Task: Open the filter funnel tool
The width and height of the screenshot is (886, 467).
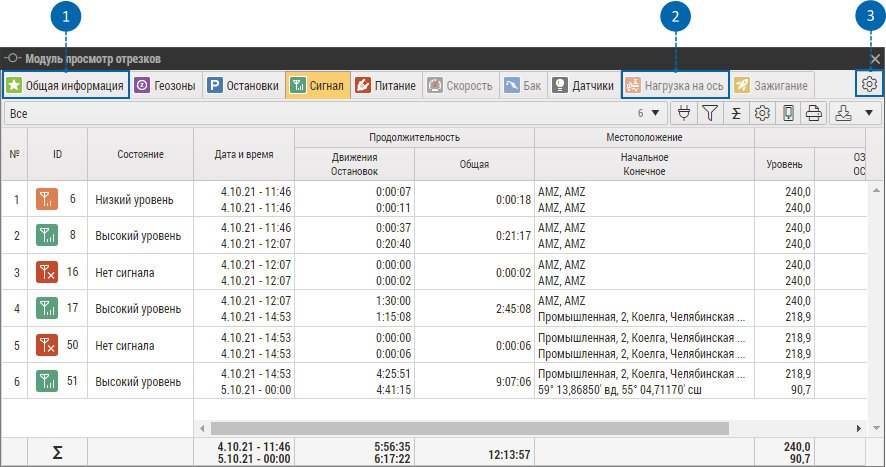Action: tap(710, 113)
